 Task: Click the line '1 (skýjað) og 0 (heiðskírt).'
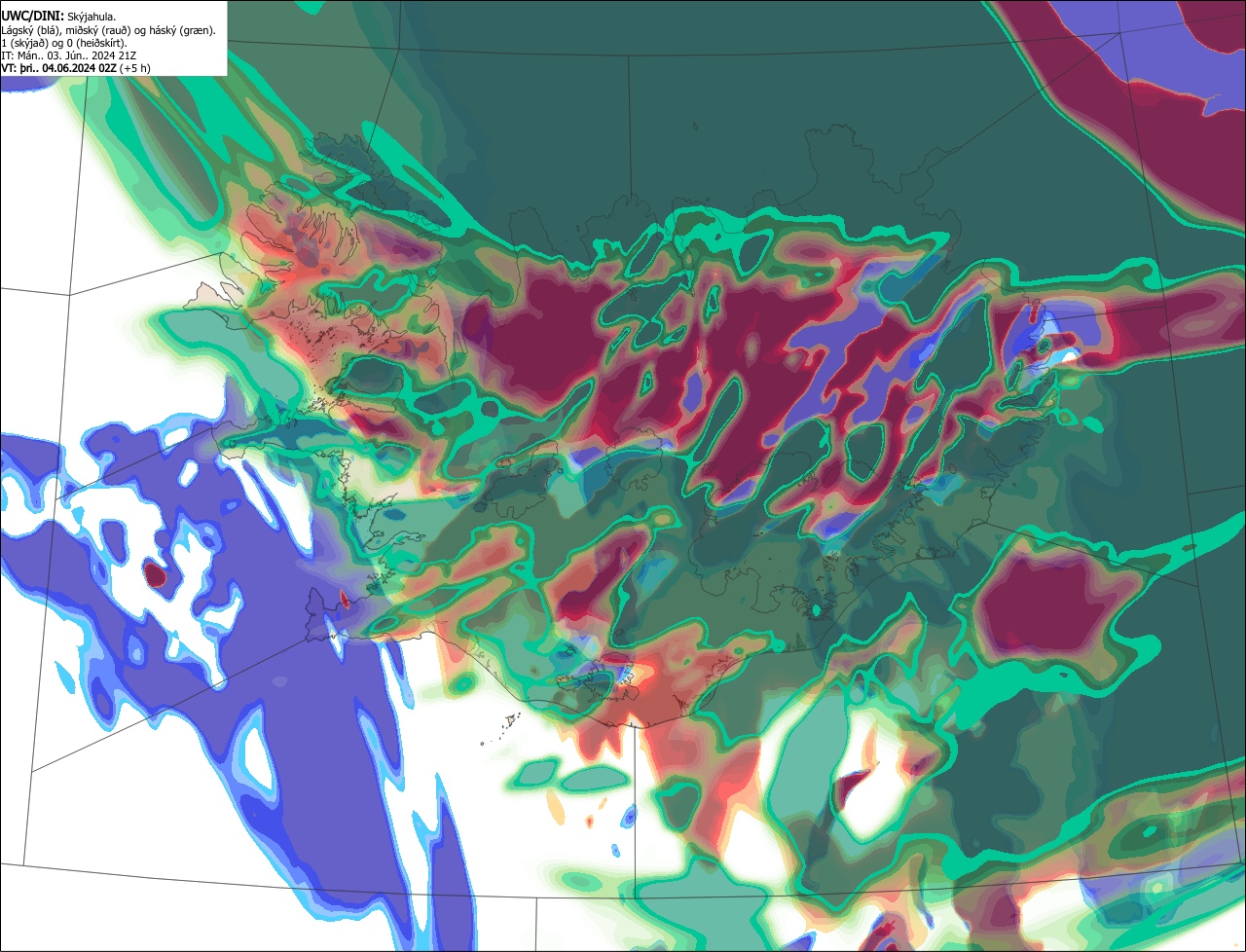[x=64, y=43]
